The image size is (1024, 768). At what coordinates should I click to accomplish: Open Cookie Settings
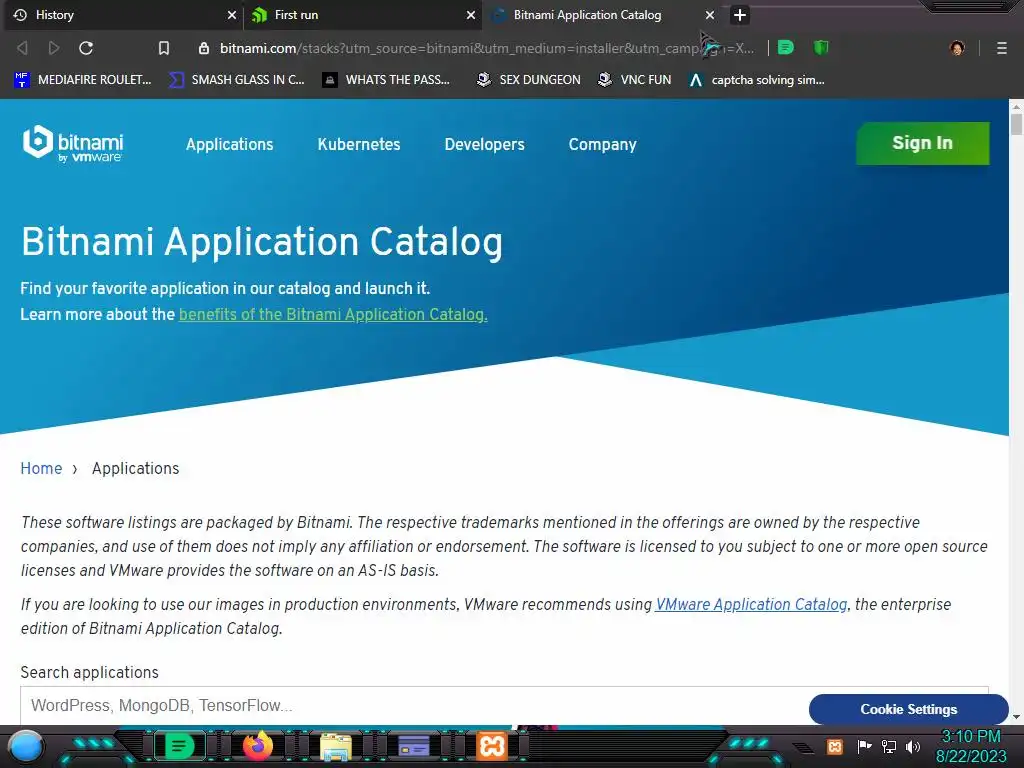908,709
